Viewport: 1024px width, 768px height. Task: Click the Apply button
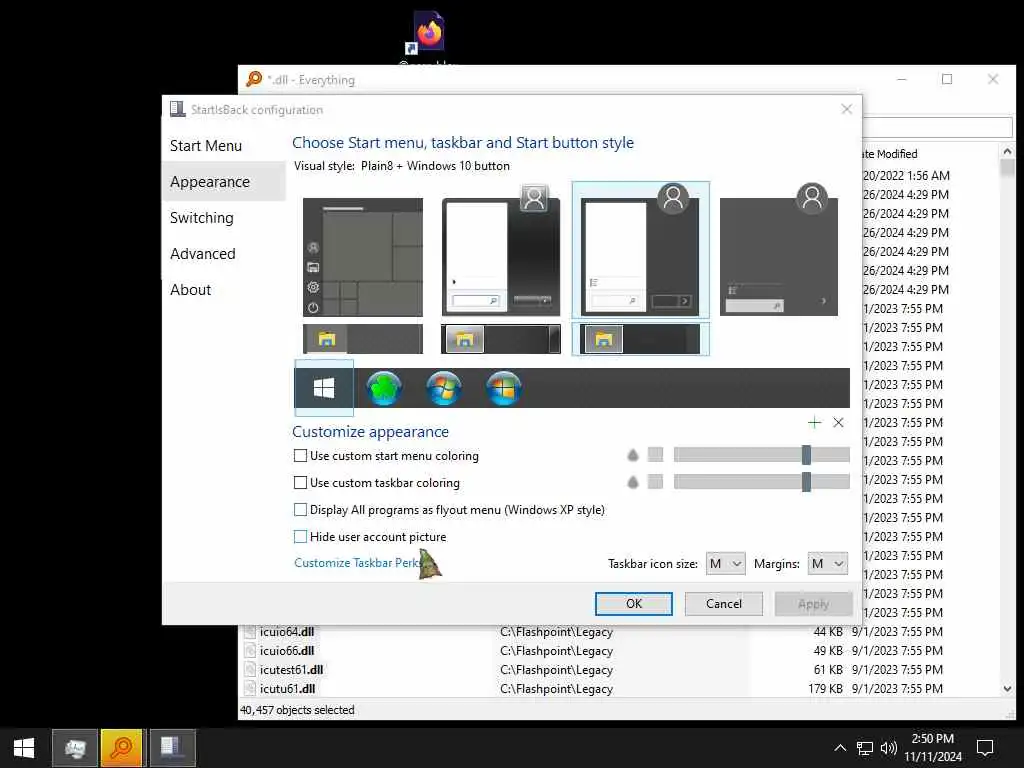pos(813,603)
